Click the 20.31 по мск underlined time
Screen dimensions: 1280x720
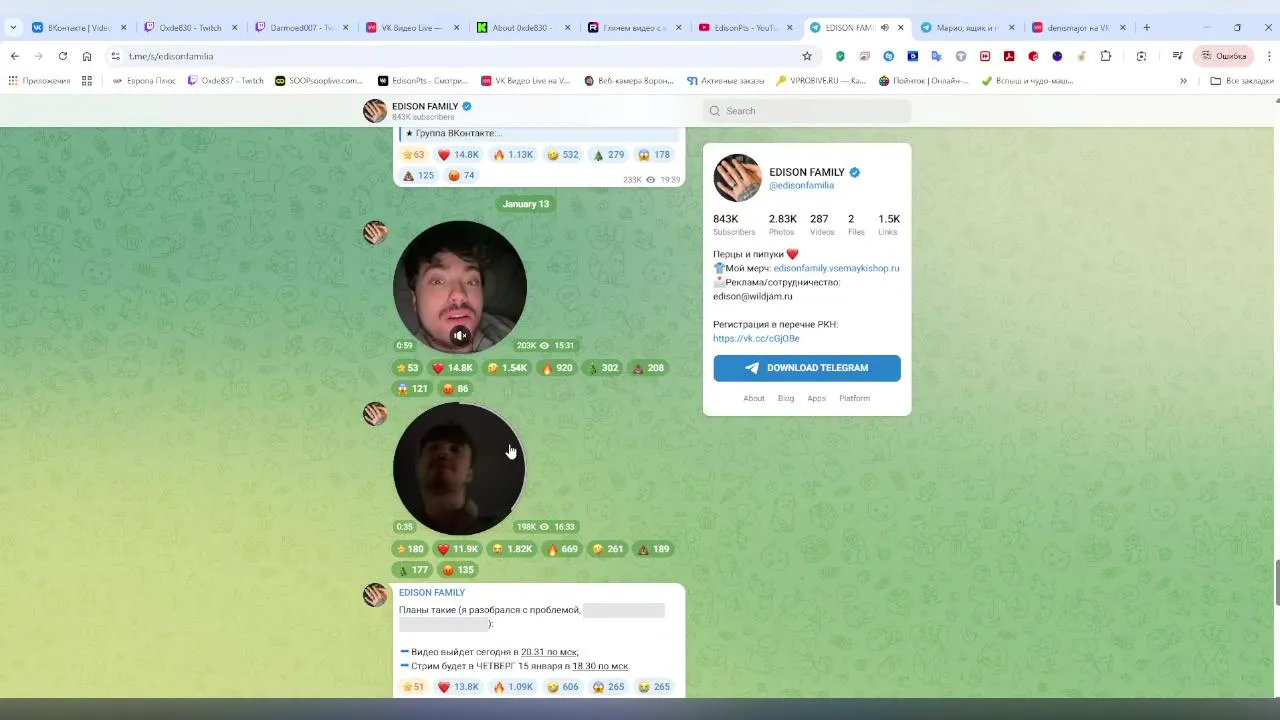click(x=549, y=652)
